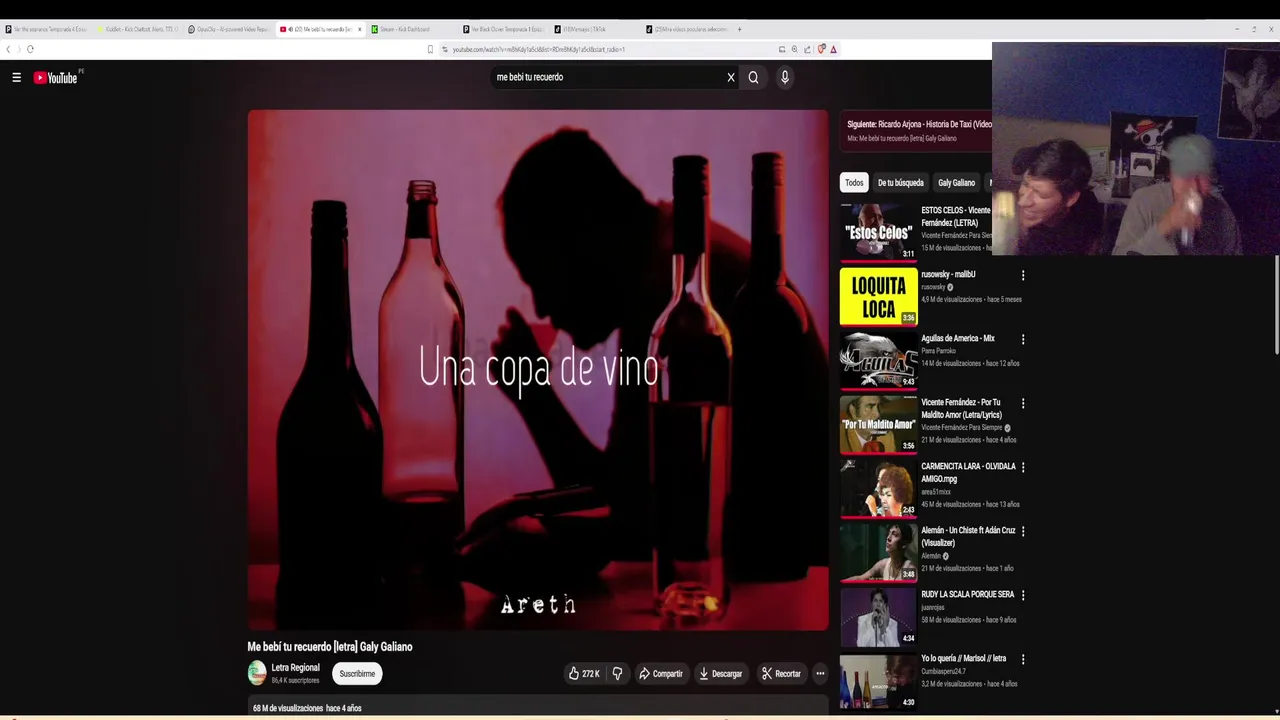This screenshot has height=720, width=1280.
Task: Click the zoom magnifier icon in address bar
Action: [x=794, y=49]
